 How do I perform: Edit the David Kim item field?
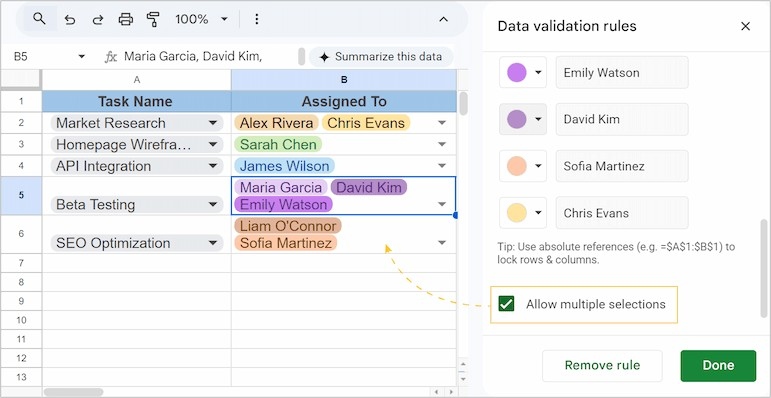(622, 119)
